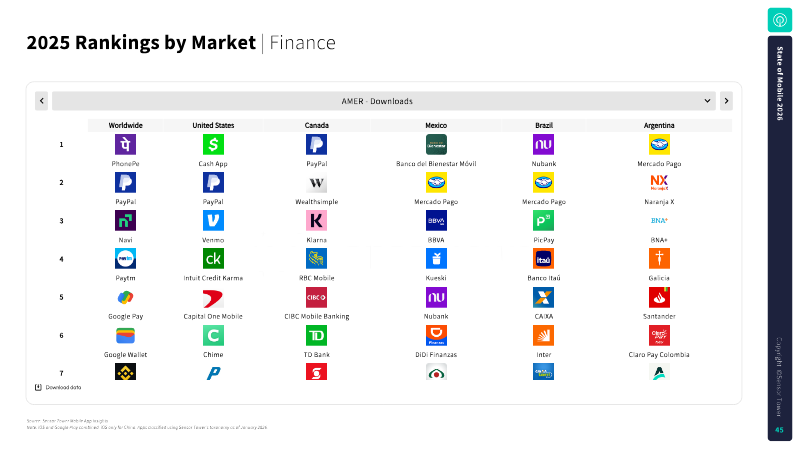The image size is (800, 450).
Task: Select the Banco Itaú icon
Action: (543, 259)
